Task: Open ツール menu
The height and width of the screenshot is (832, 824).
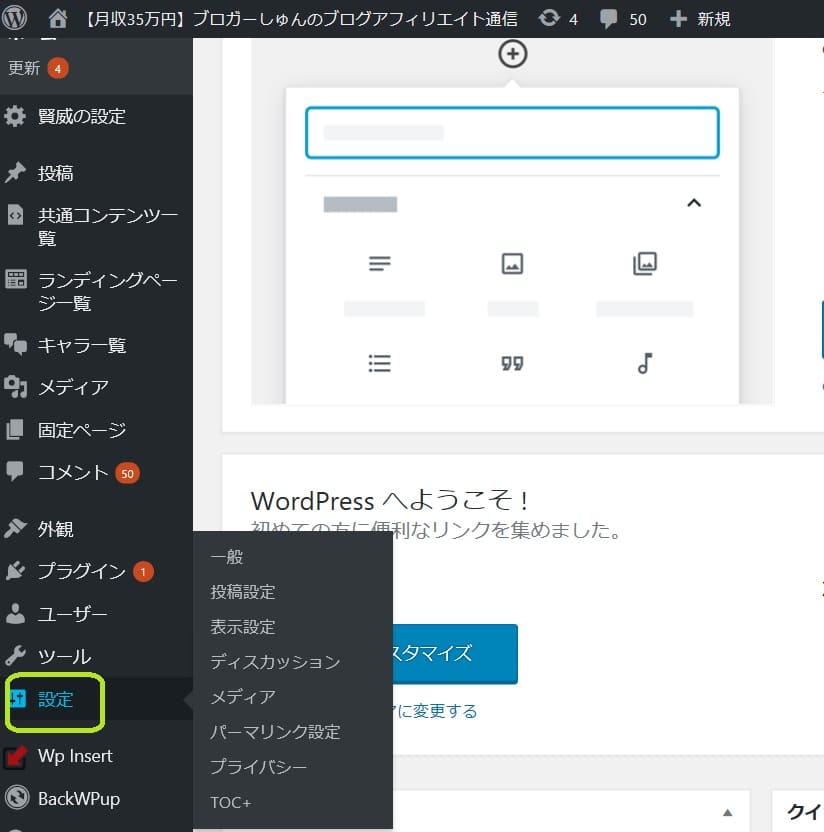Action: click(64, 657)
